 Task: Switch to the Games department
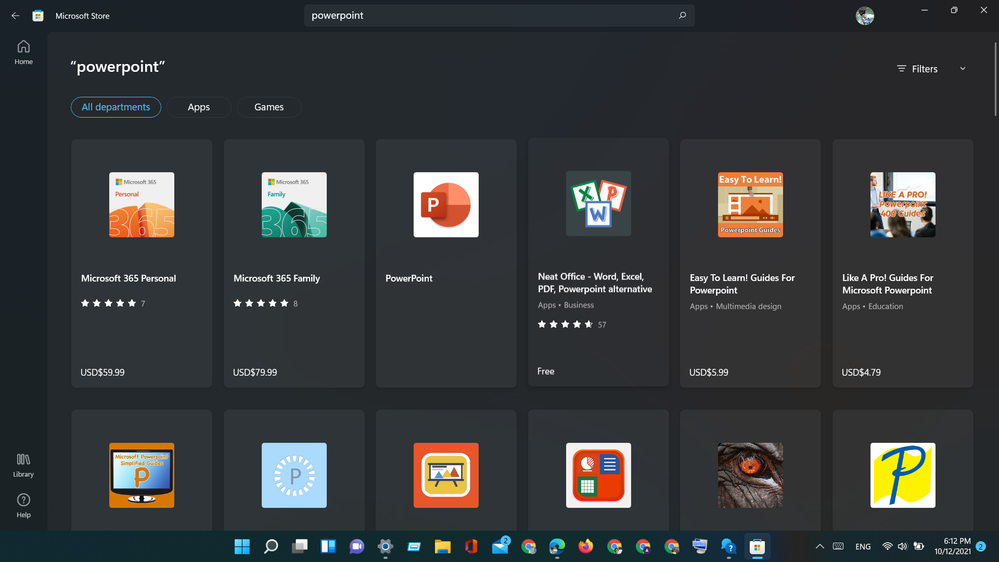coord(269,107)
